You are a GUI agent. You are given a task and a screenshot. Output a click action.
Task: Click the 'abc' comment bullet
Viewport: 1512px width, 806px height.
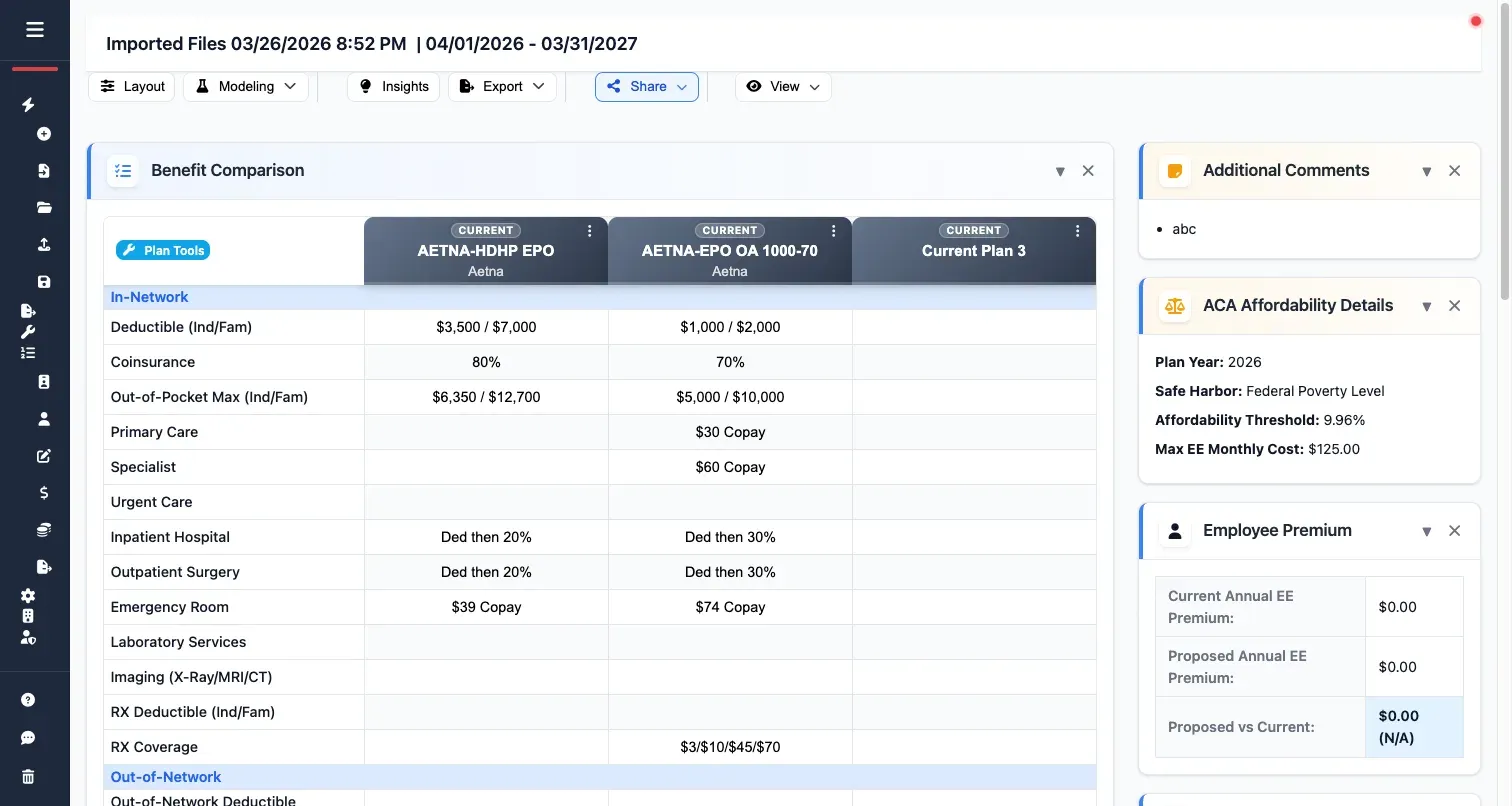click(1184, 229)
